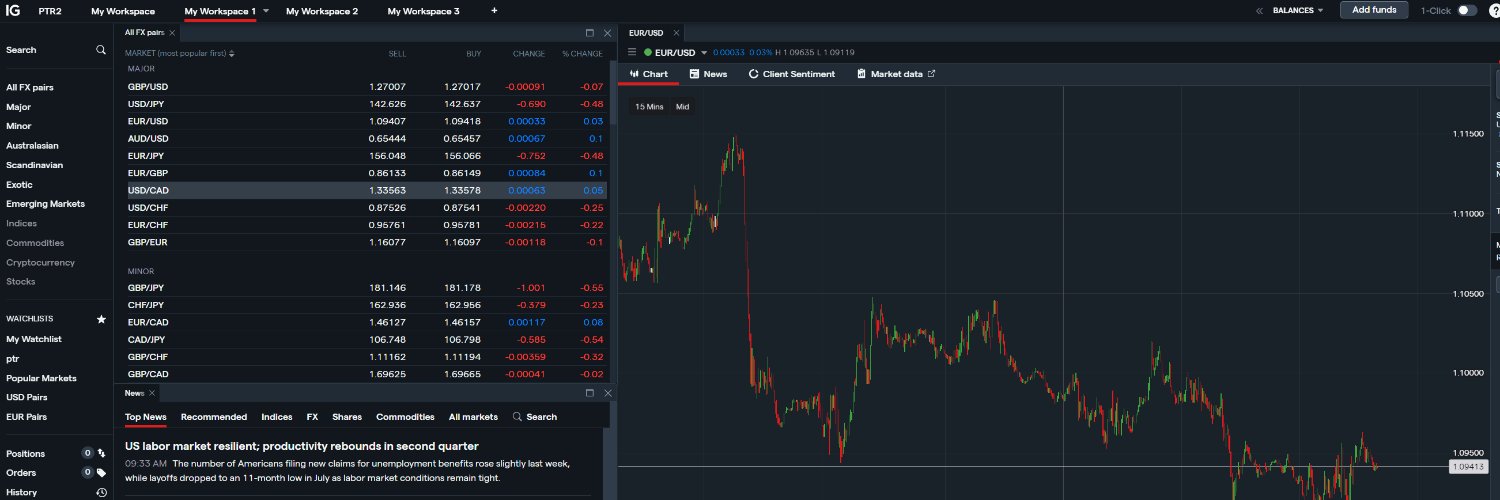Select Scandinavian in the sidebar
The height and width of the screenshot is (500, 1500).
(x=34, y=165)
